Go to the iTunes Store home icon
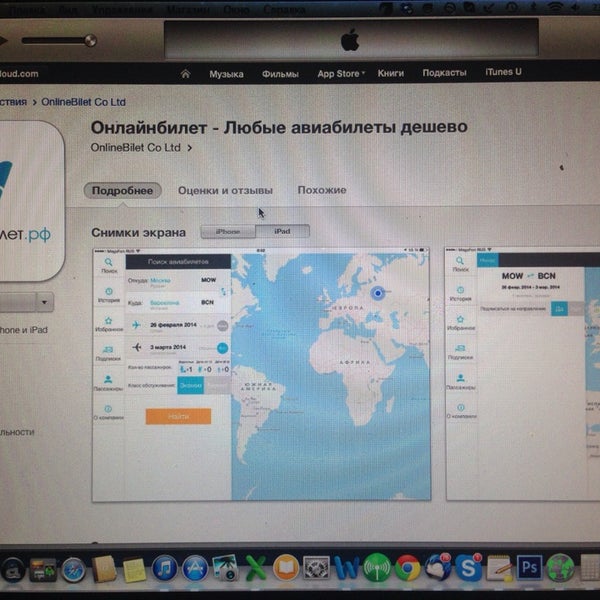This screenshot has height=600, width=600. click(x=185, y=73)
